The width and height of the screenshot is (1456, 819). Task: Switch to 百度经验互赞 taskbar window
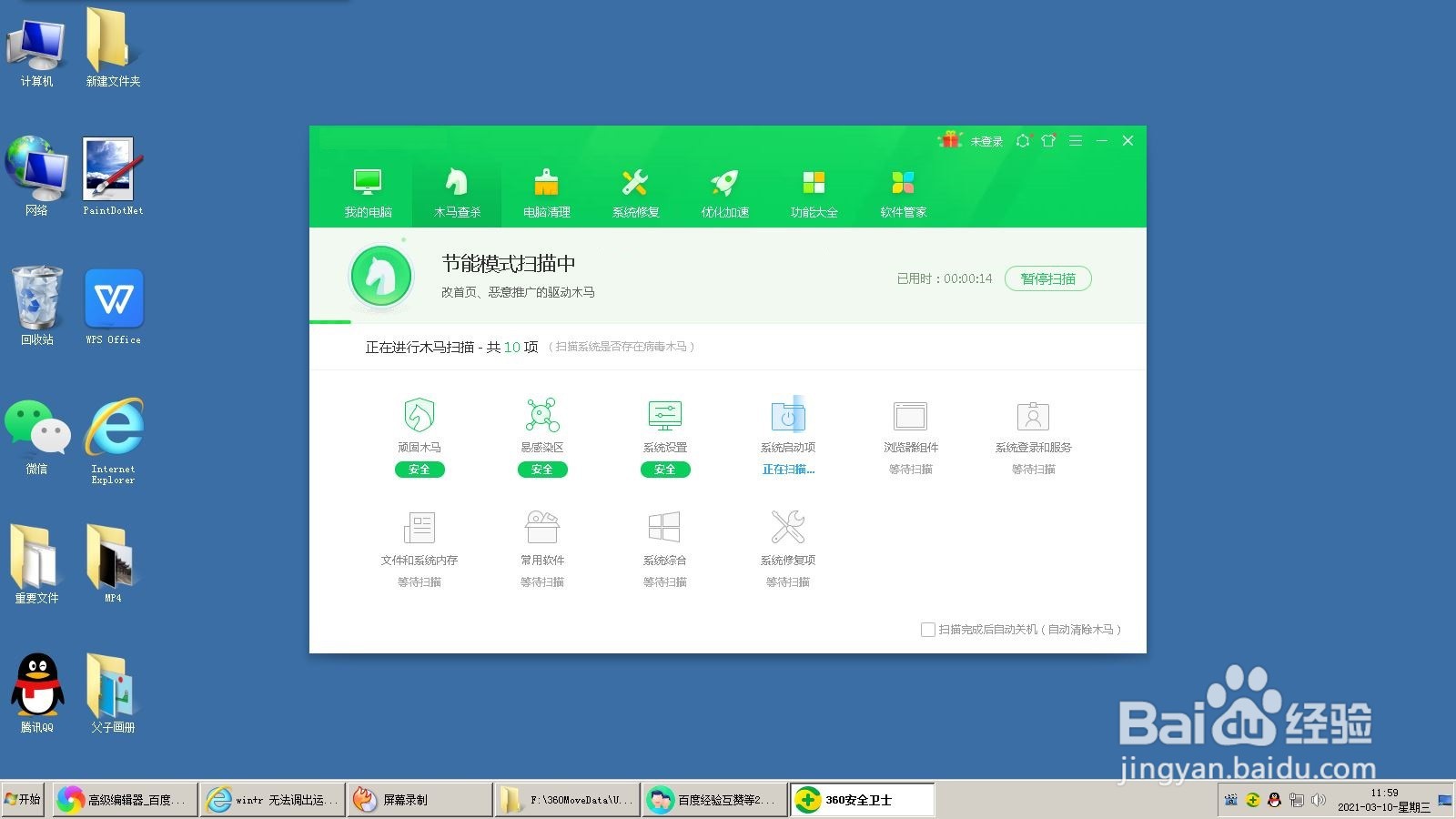click(x=714, y=800)
